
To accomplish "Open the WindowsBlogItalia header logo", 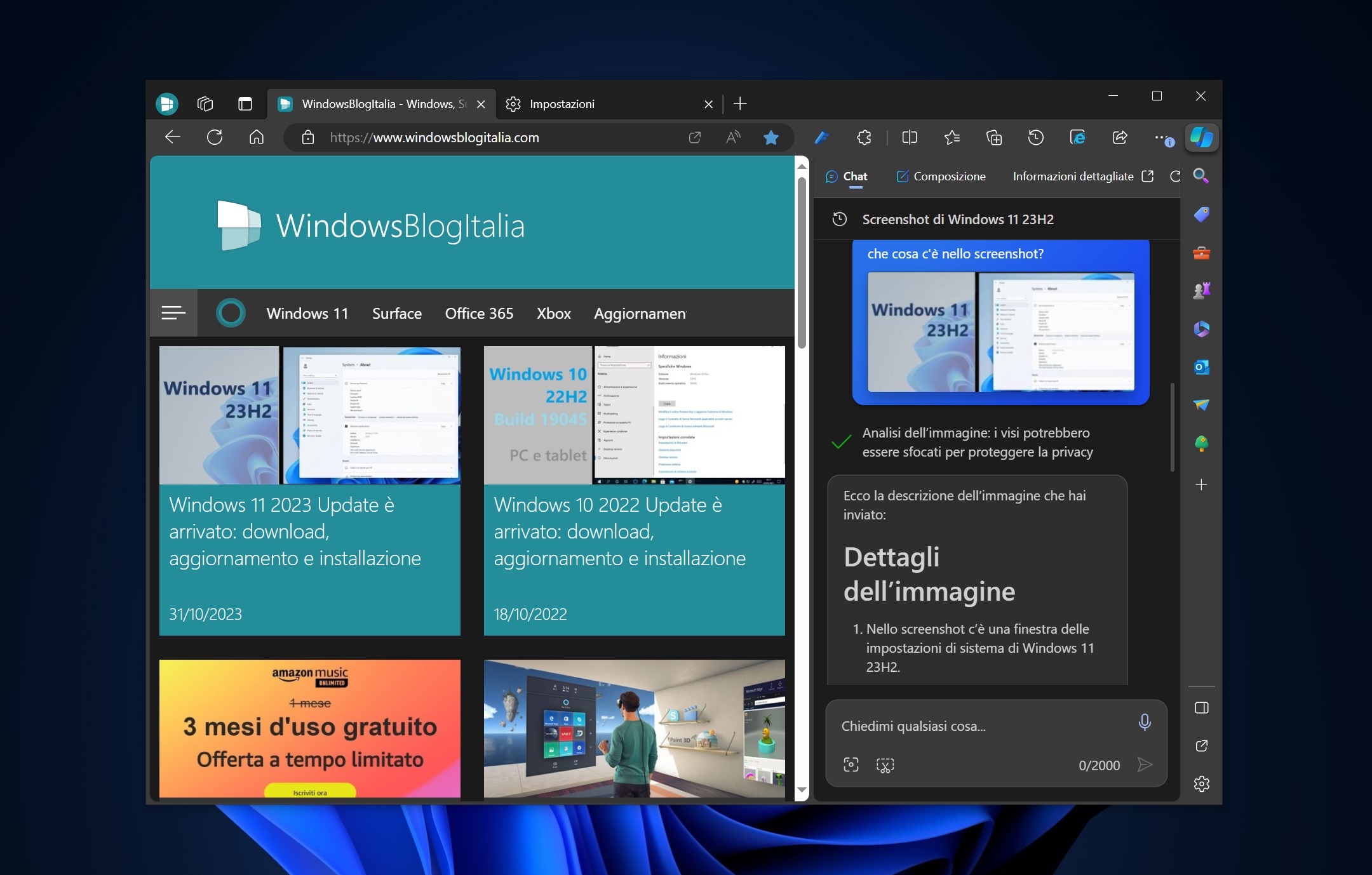I will (371, 225).
